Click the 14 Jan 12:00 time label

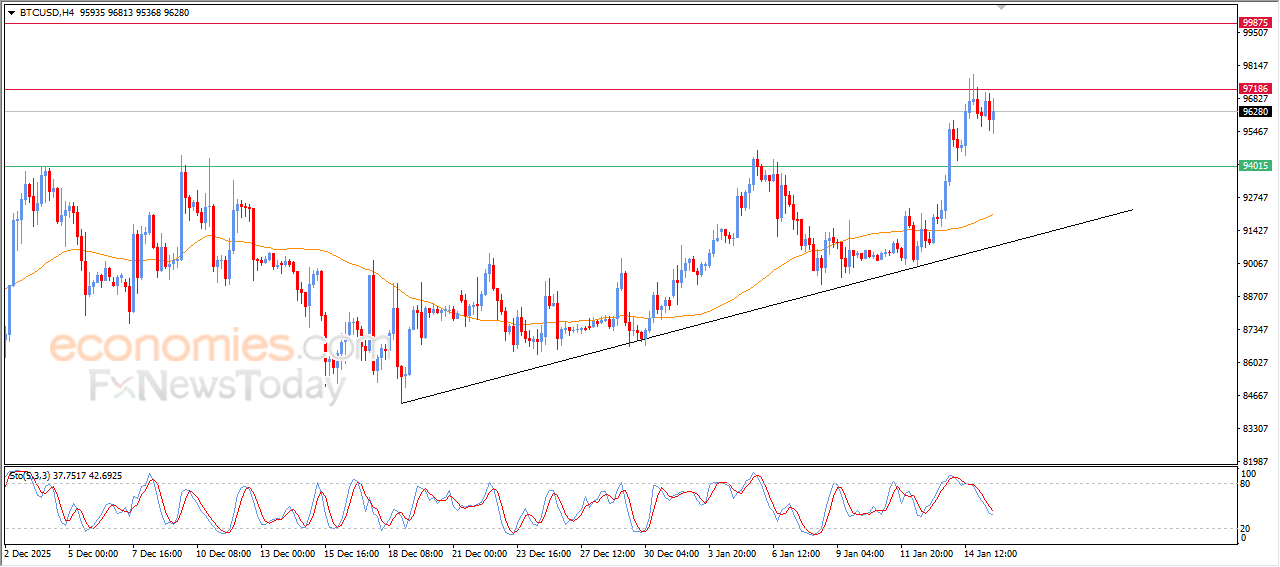(x=990, y=553)
